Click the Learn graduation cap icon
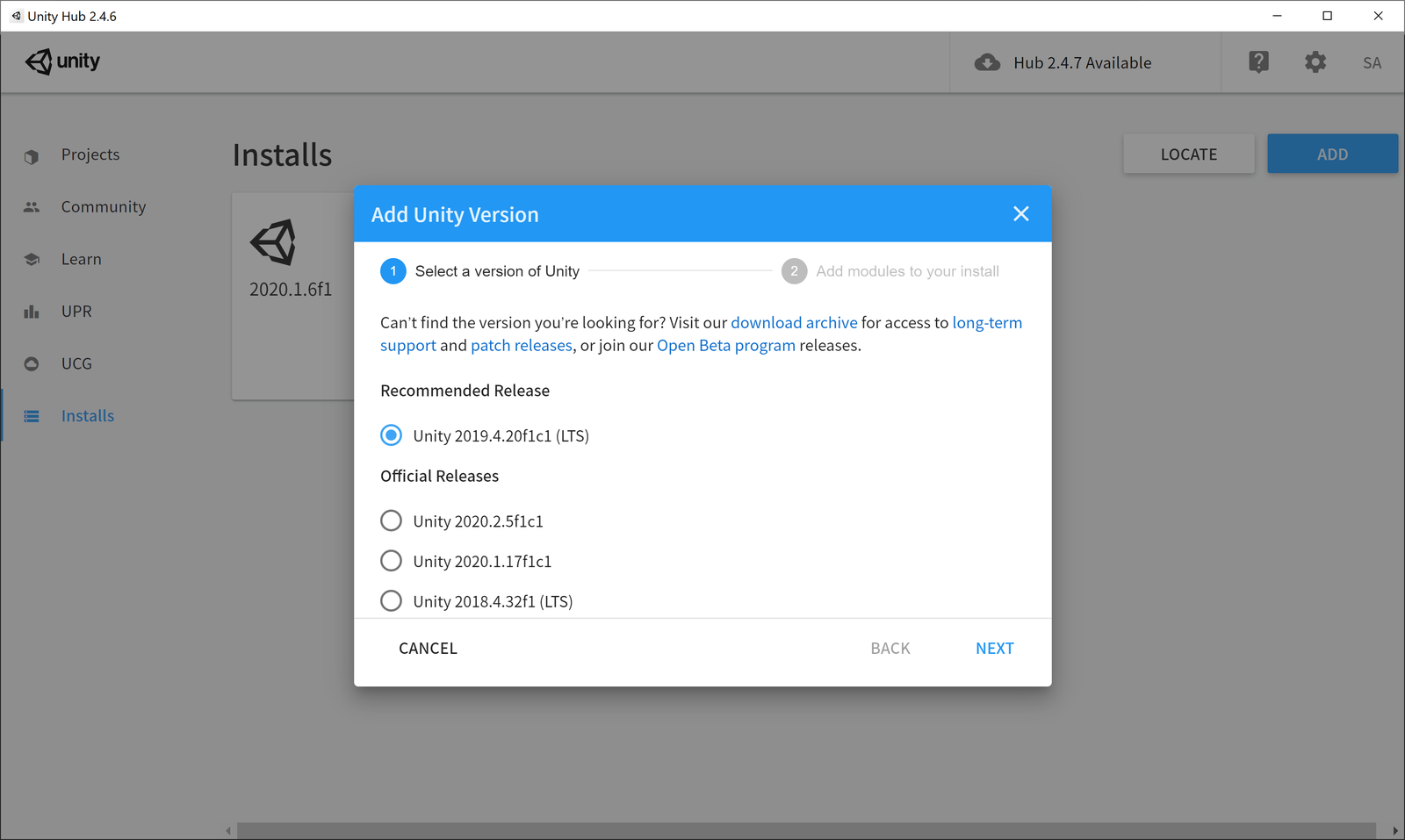Viewport: 1405px width, 840px height. (x=32, y=260)
